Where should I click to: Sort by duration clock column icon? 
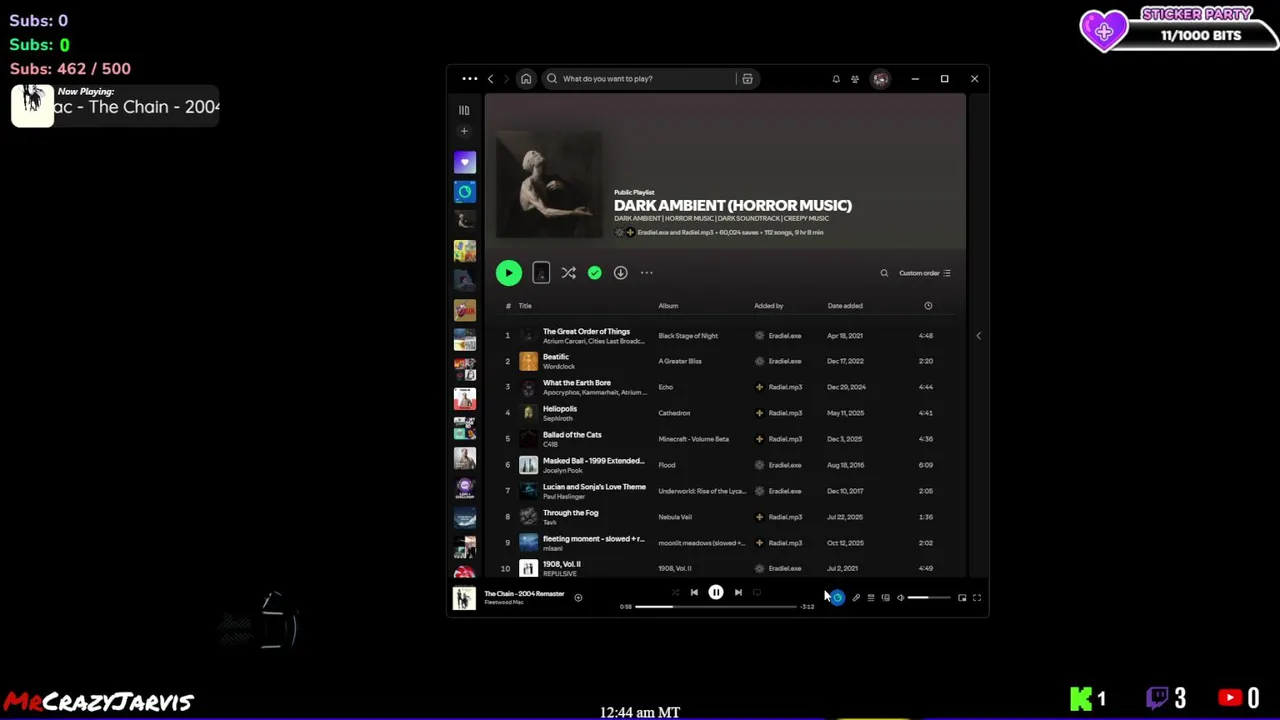(928, 306)
